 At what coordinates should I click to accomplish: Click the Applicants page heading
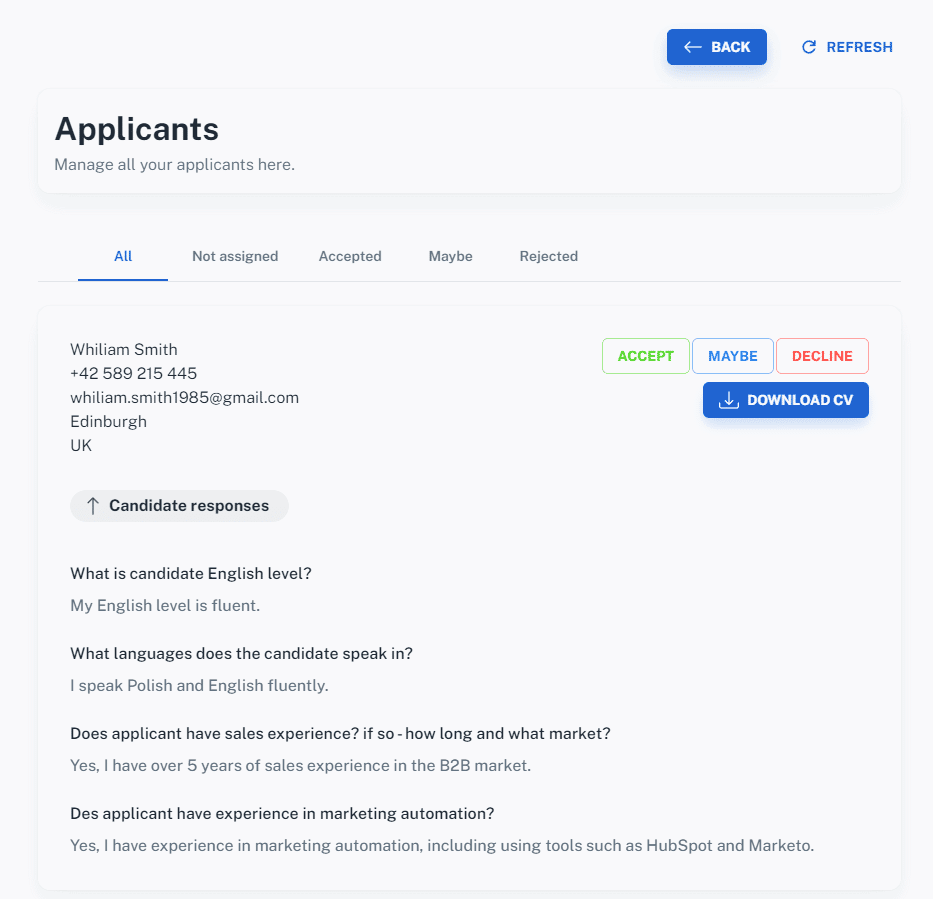(137, 129)
